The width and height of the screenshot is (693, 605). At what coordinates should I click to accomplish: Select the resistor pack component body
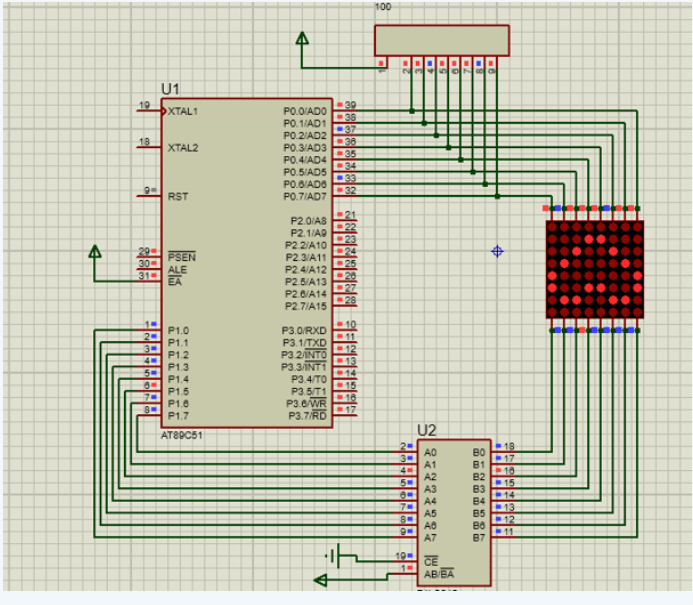[442, 41]
